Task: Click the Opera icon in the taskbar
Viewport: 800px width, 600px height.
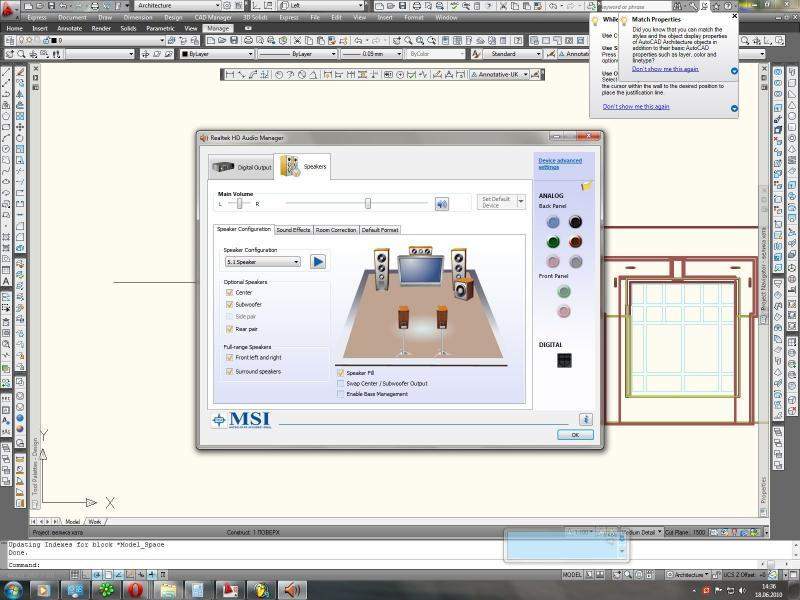Action: point(134,590)
